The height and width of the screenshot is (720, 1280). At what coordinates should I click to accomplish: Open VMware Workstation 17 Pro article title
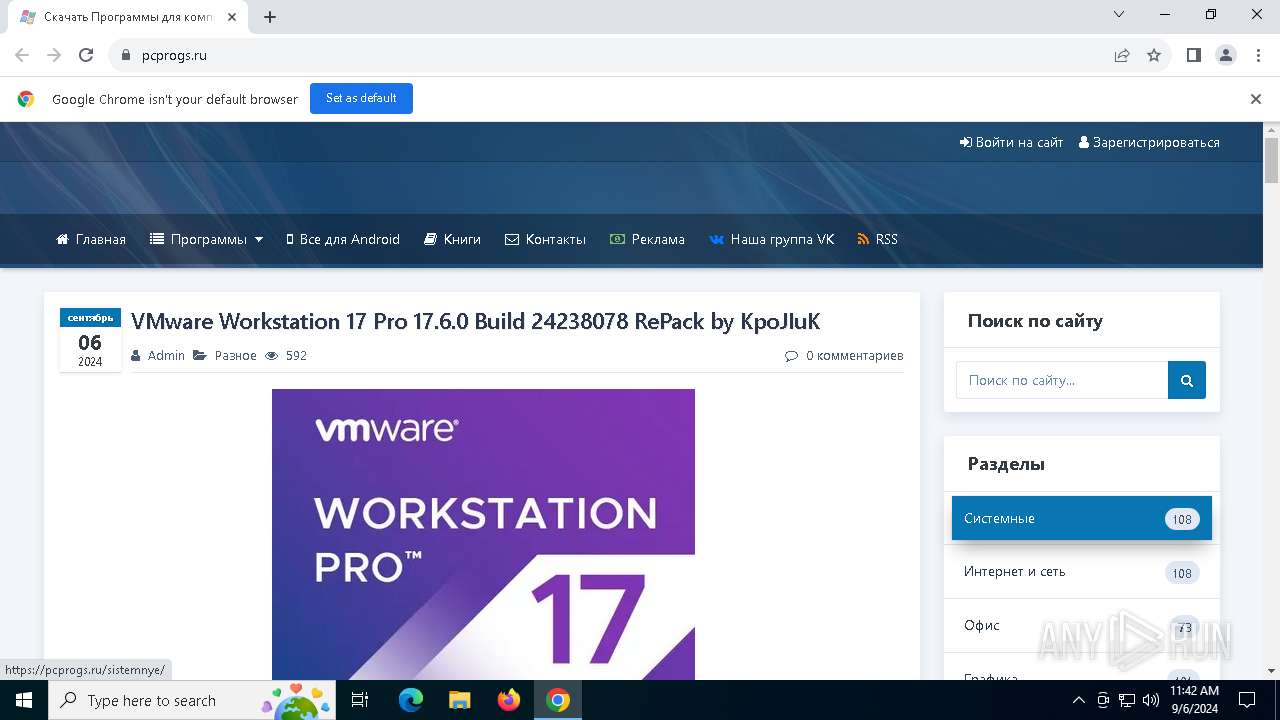pos(476,321)
